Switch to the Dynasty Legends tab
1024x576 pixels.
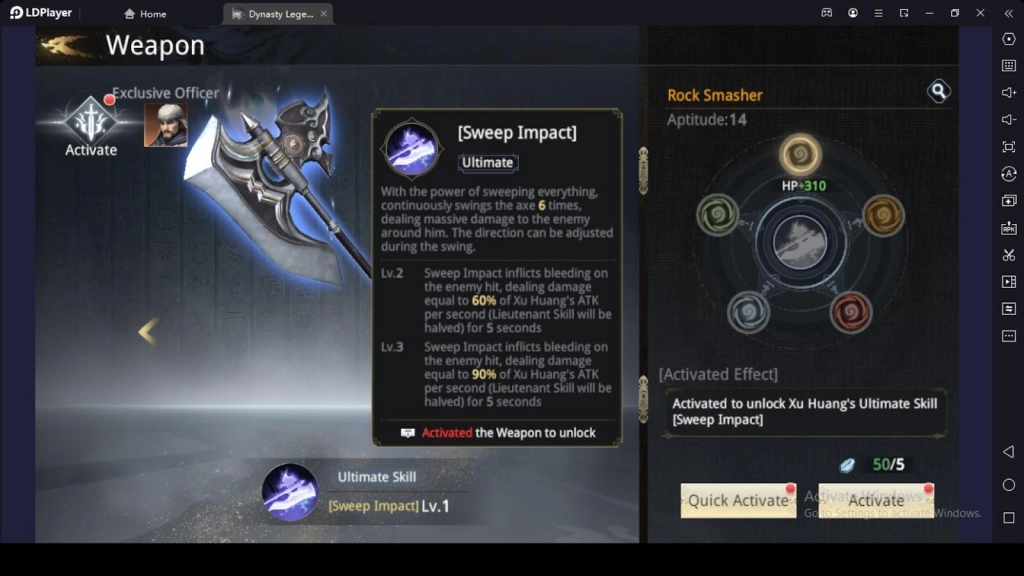tap(279, 14)
